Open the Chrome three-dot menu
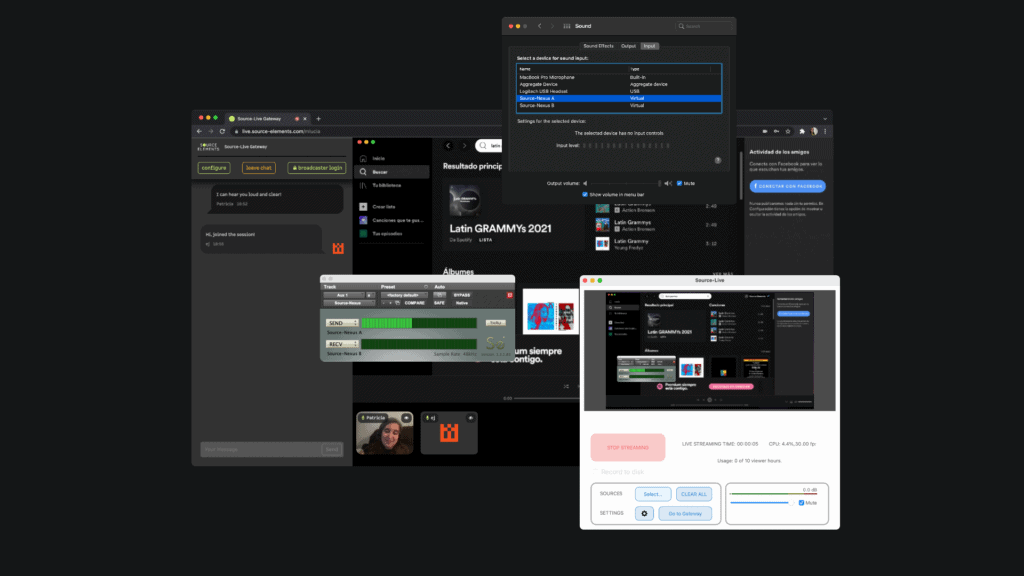This screenshot has height=576, width=1024. click(x=825, y=131)
